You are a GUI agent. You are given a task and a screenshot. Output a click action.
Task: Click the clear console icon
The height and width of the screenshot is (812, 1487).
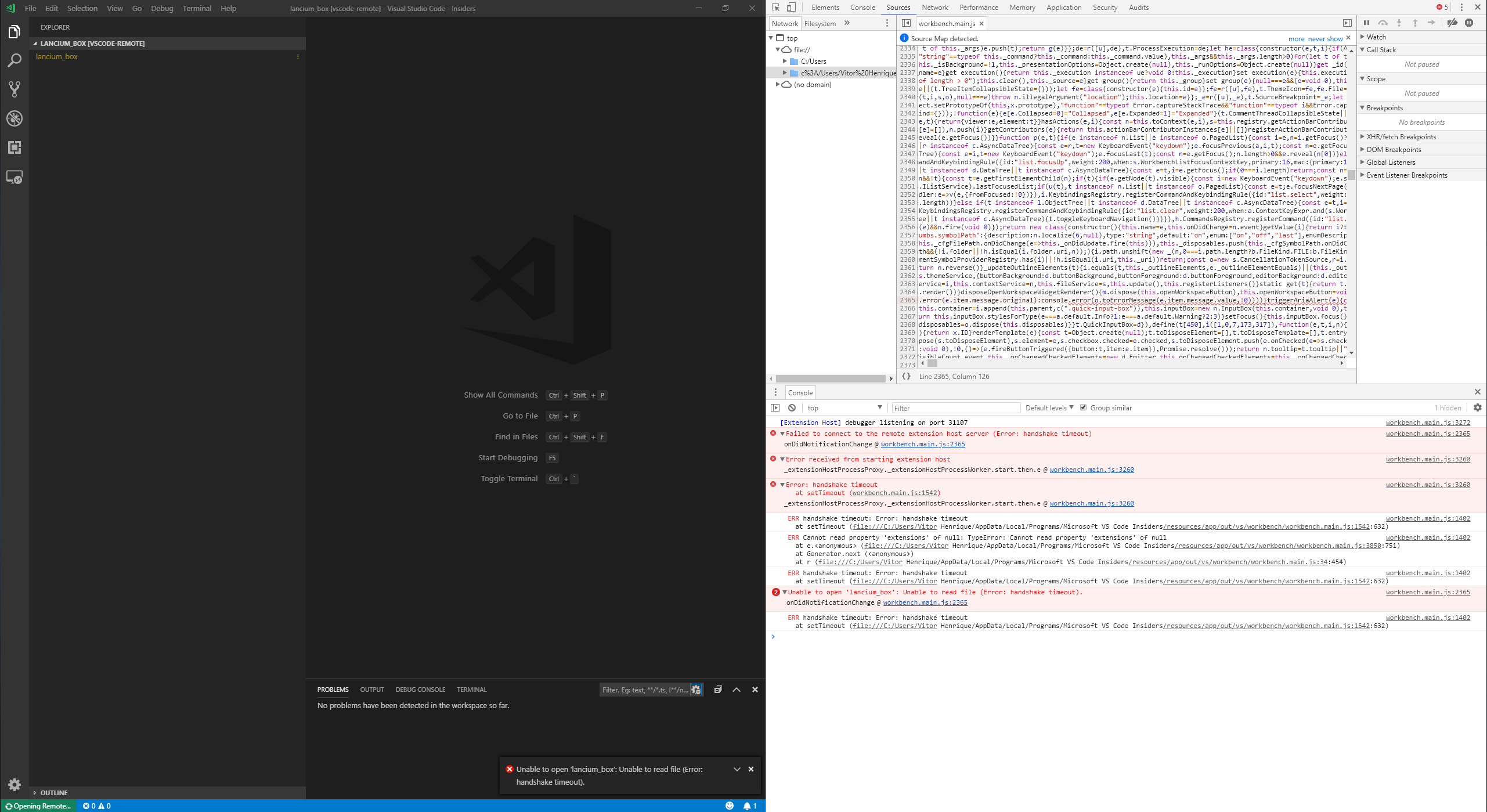[792, 407]
